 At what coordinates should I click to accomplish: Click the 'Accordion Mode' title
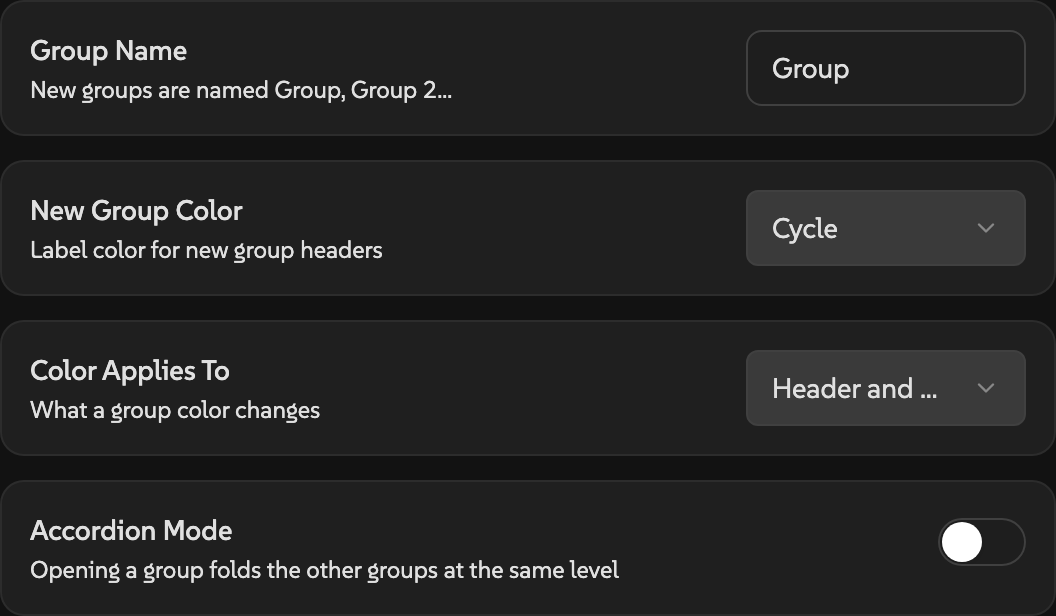click(131, 531)
